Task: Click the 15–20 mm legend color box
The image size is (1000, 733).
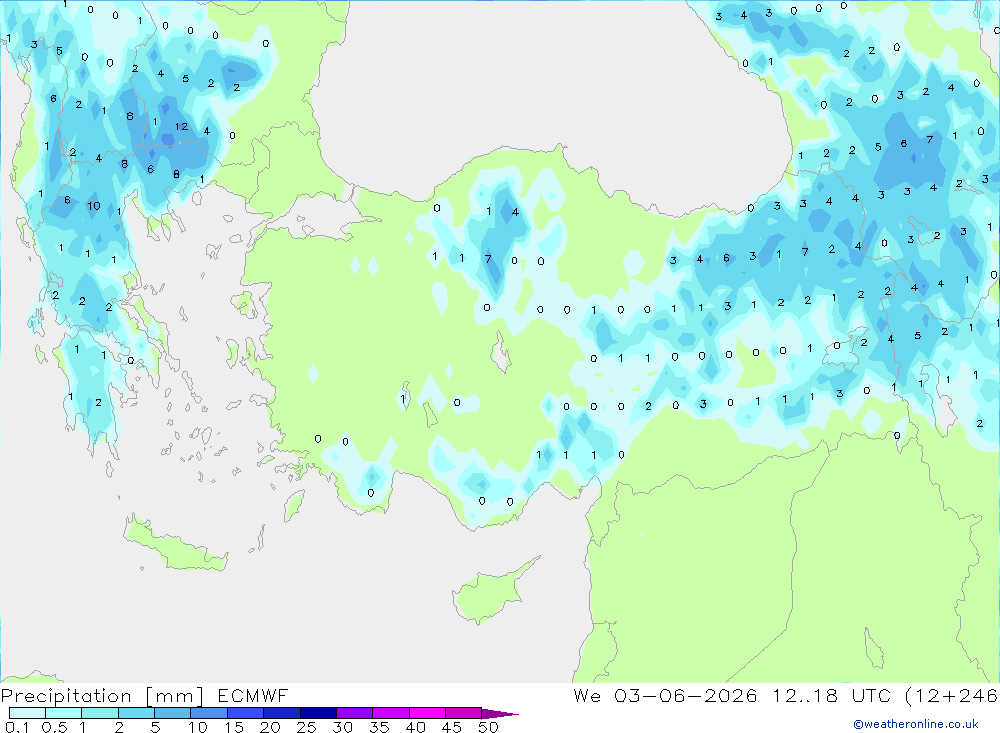Action: point(246,713)
